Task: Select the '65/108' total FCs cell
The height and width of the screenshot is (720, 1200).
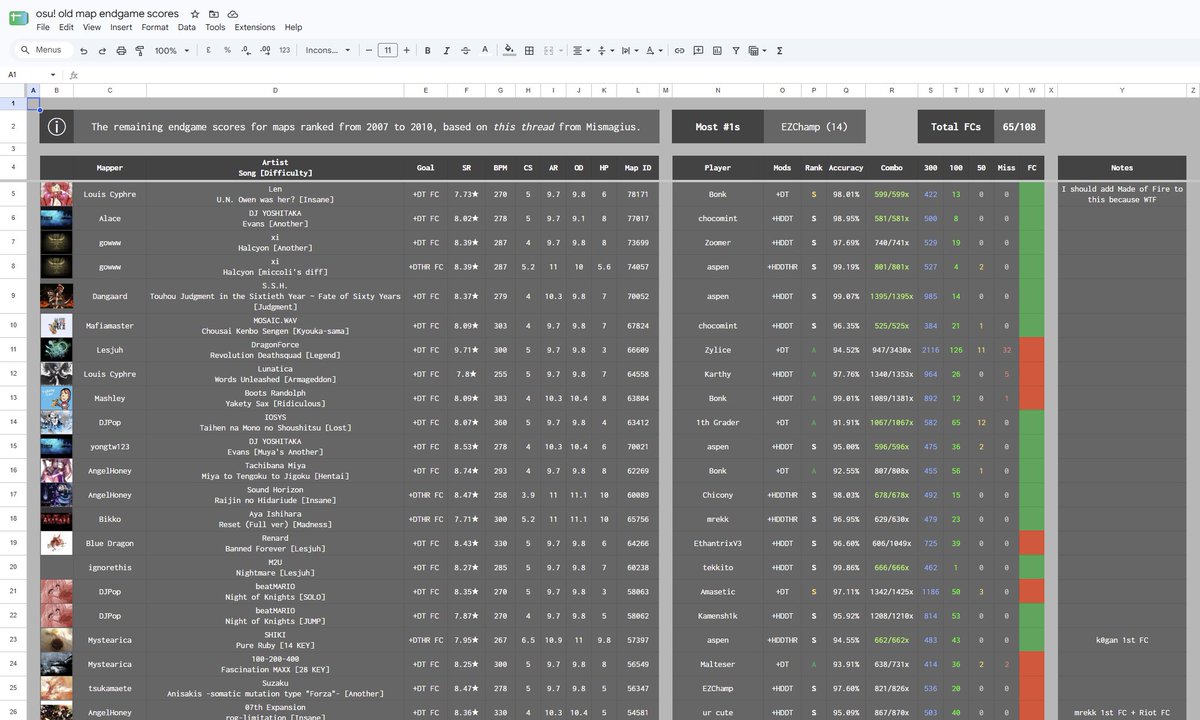Action: [x=1019, y=127]
